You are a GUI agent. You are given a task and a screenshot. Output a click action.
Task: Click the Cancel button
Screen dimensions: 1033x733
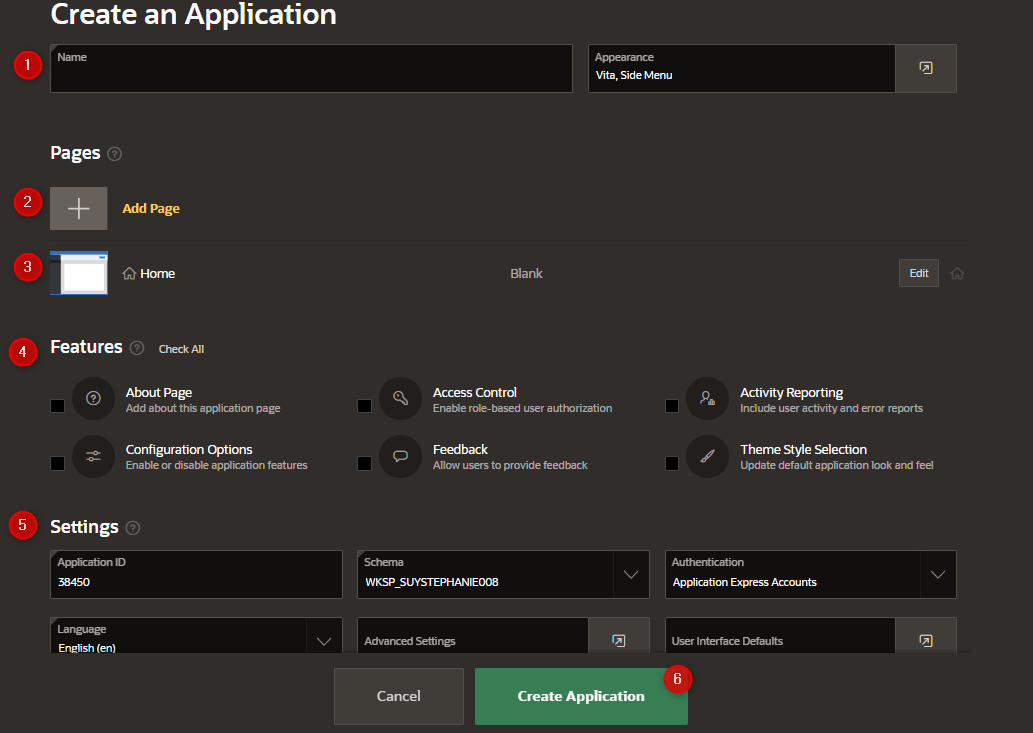coord(399,696)
